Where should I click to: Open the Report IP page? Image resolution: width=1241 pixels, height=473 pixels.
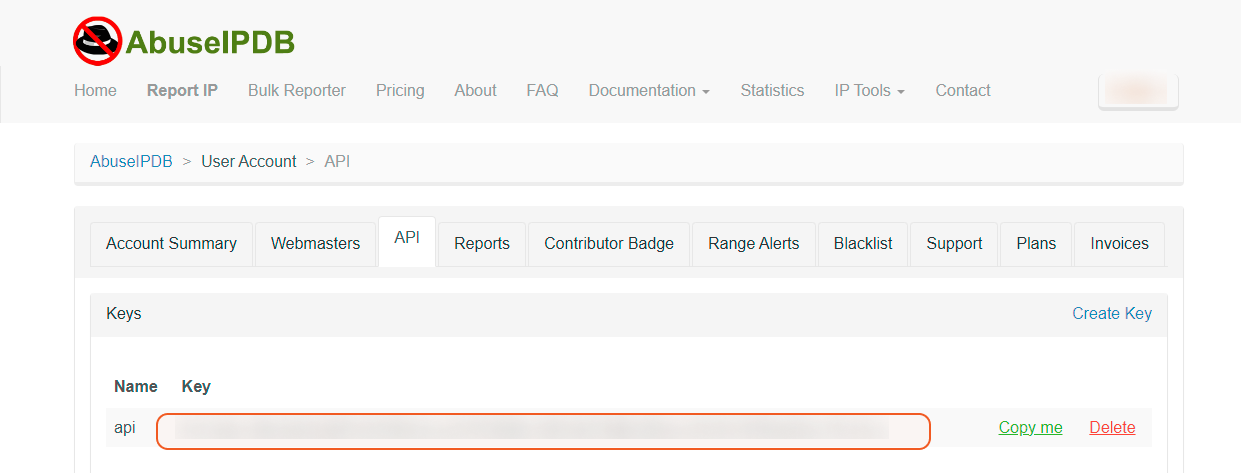(182, 90)
